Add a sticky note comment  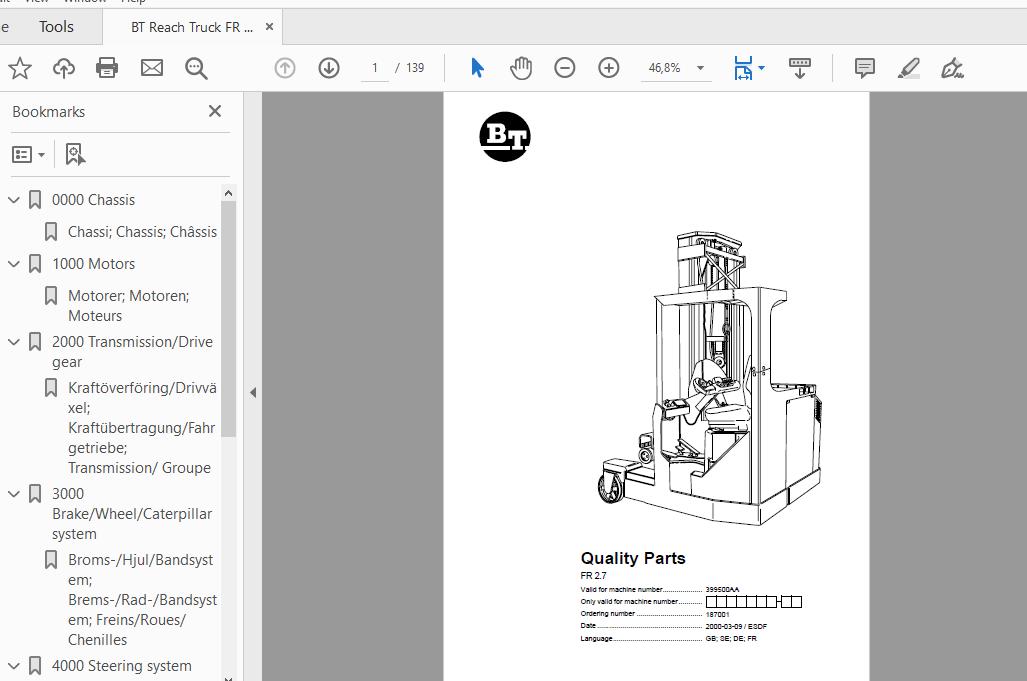(x=865, y=68)
